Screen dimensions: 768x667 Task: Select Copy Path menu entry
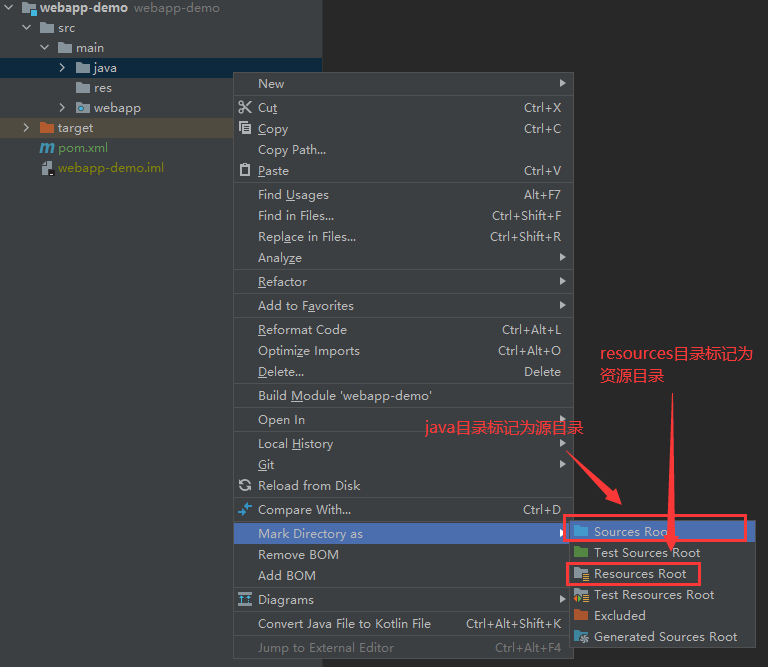point(404,149)
